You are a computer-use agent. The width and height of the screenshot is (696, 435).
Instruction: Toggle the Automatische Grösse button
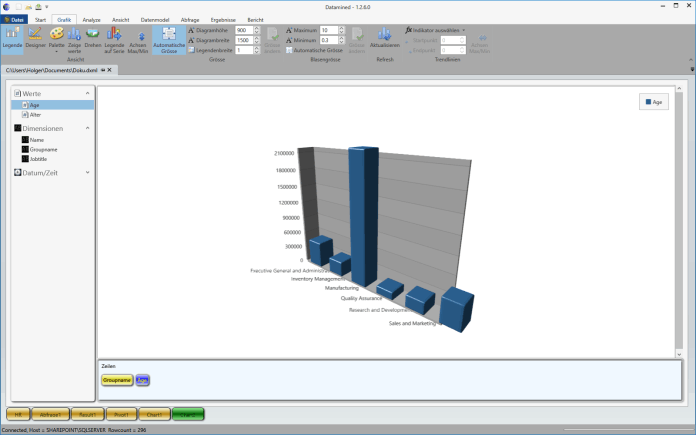[x=169, y=38]
